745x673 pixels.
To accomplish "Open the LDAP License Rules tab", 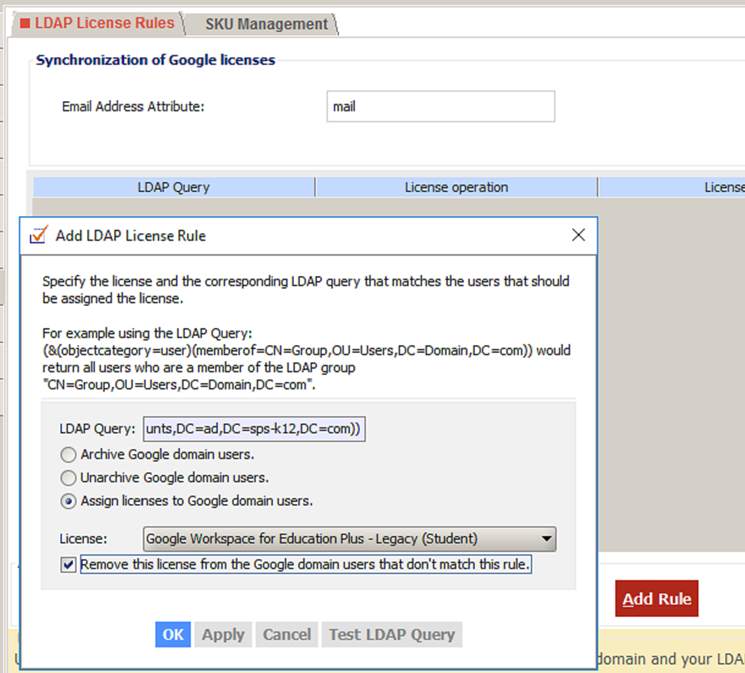I will coord(97,23).
